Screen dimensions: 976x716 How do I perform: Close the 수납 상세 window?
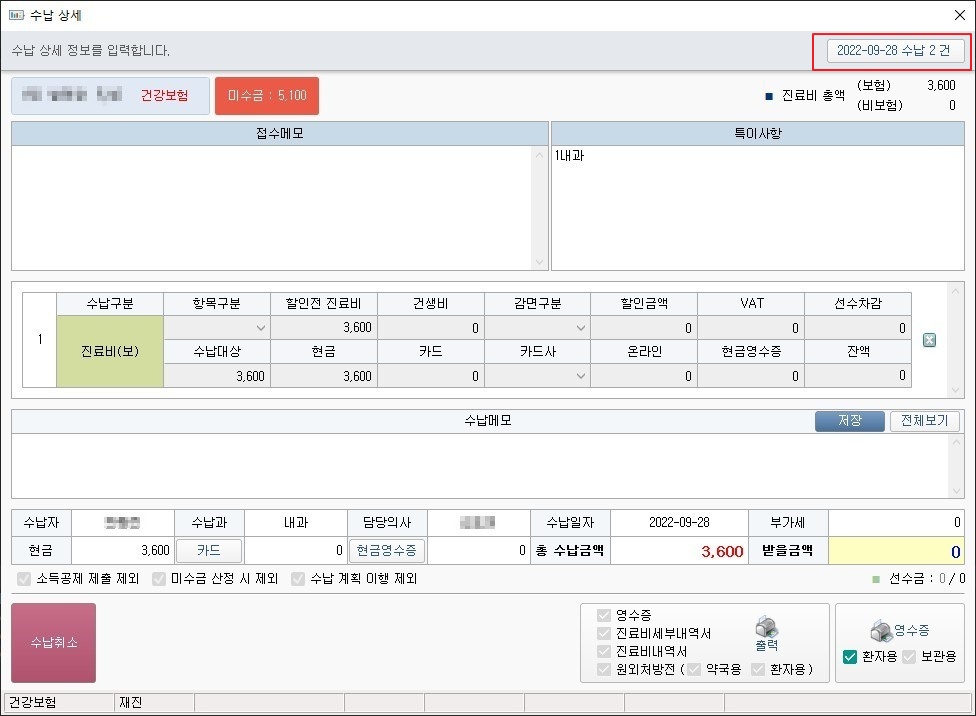tap(959, 15)
